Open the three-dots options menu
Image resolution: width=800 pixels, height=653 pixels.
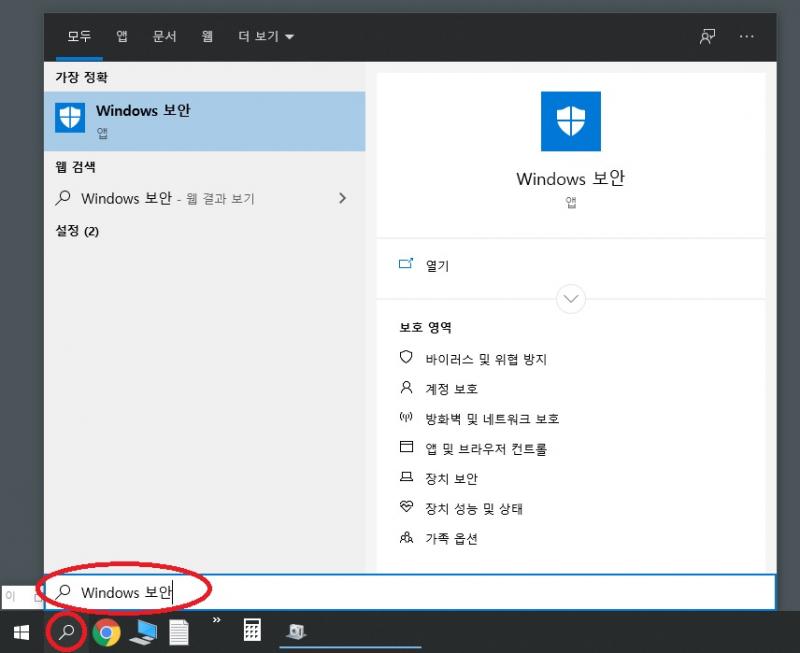coord(746,36)
